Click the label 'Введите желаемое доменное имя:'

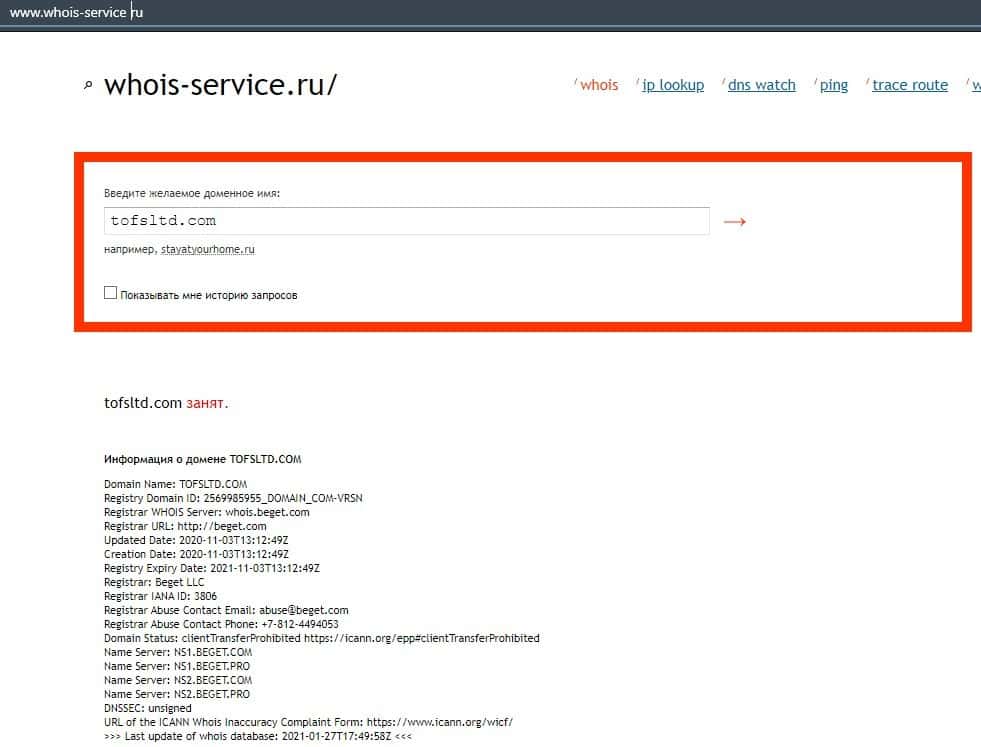coord(192,193)
